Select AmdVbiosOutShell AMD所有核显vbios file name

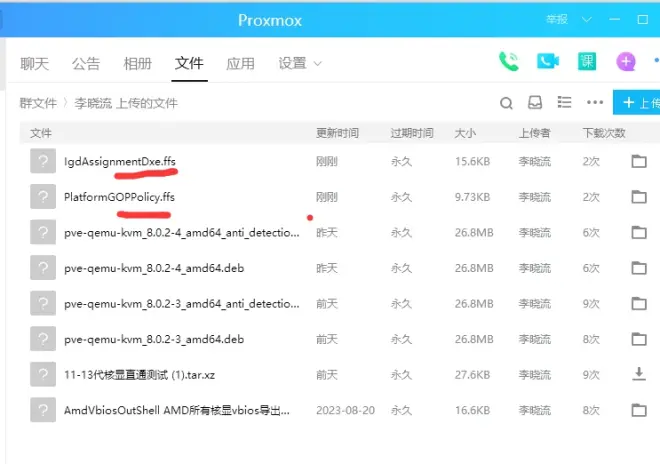[x=177, y=410]
